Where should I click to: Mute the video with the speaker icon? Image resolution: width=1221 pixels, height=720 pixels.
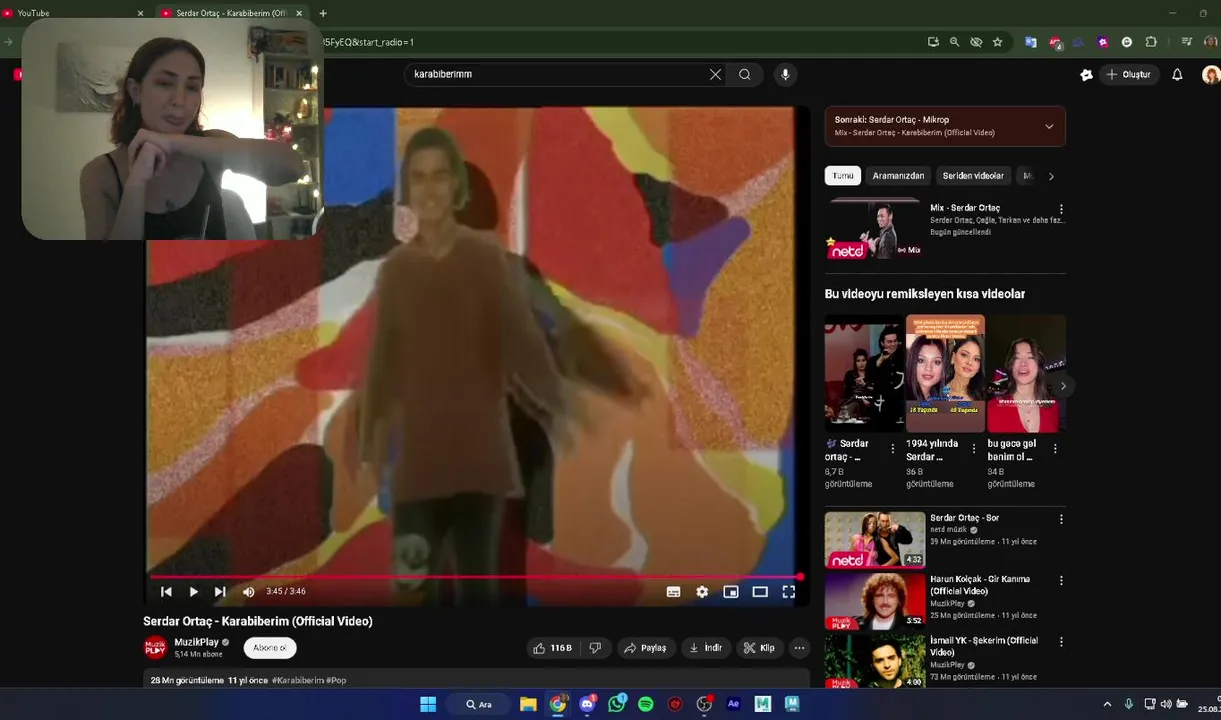click(x=248, y=592)
